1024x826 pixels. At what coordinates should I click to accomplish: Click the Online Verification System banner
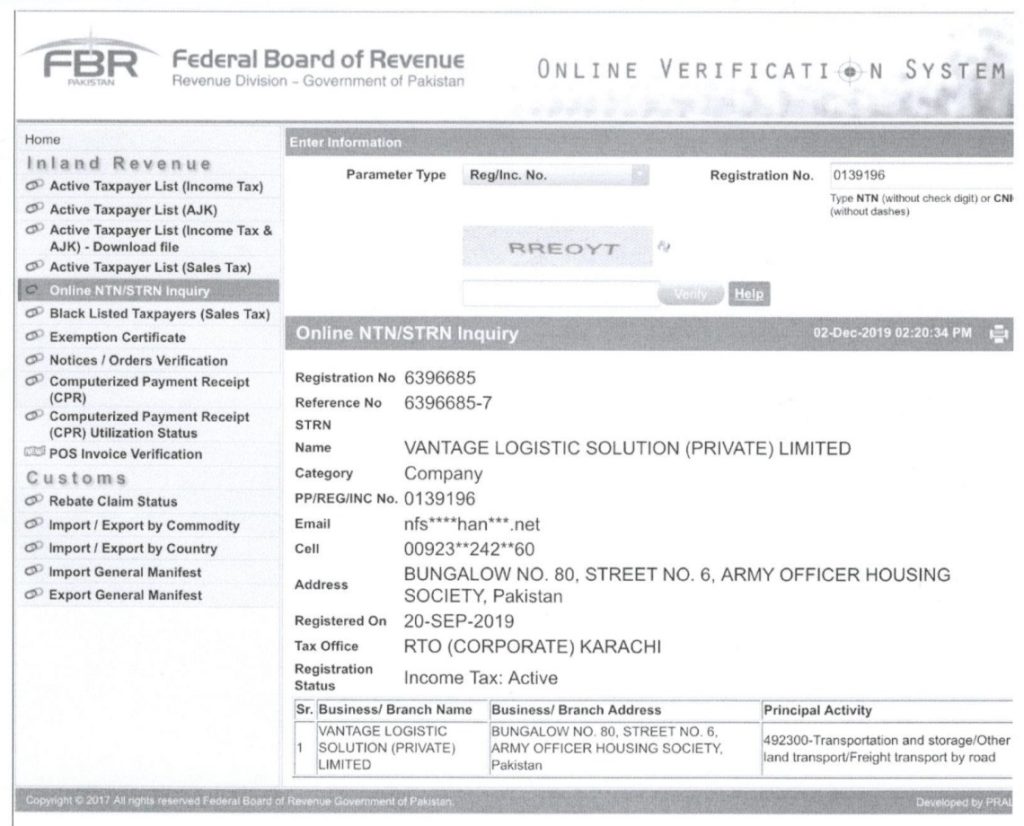[771, 70]
